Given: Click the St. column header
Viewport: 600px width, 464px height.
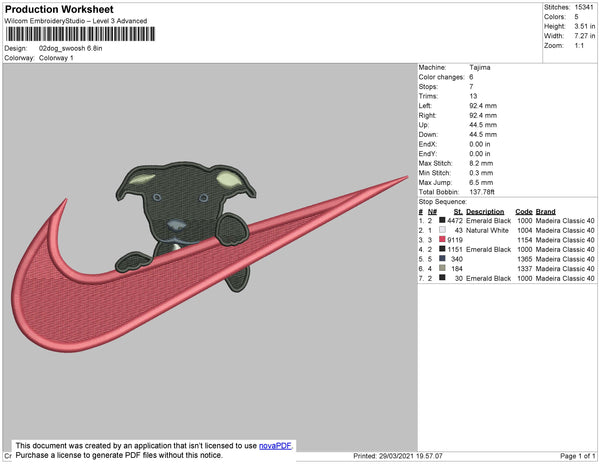Looking at the screenshot, I should tap(458, 212).
